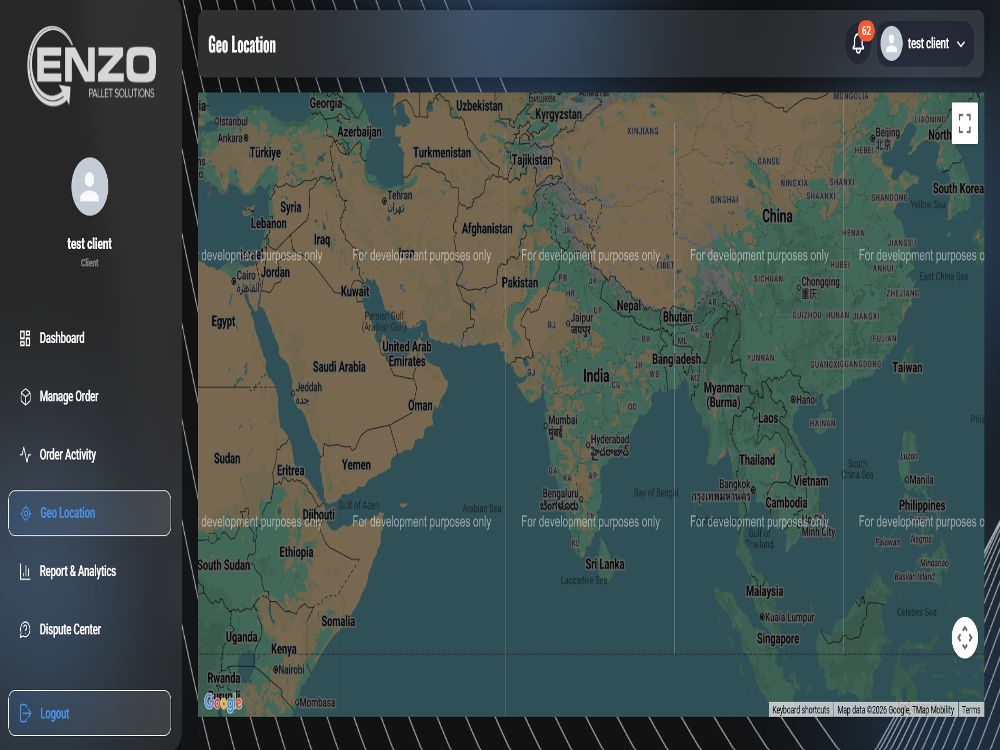Click the test client name in sidebar
Screen dimensions: 1000x750
89,244
